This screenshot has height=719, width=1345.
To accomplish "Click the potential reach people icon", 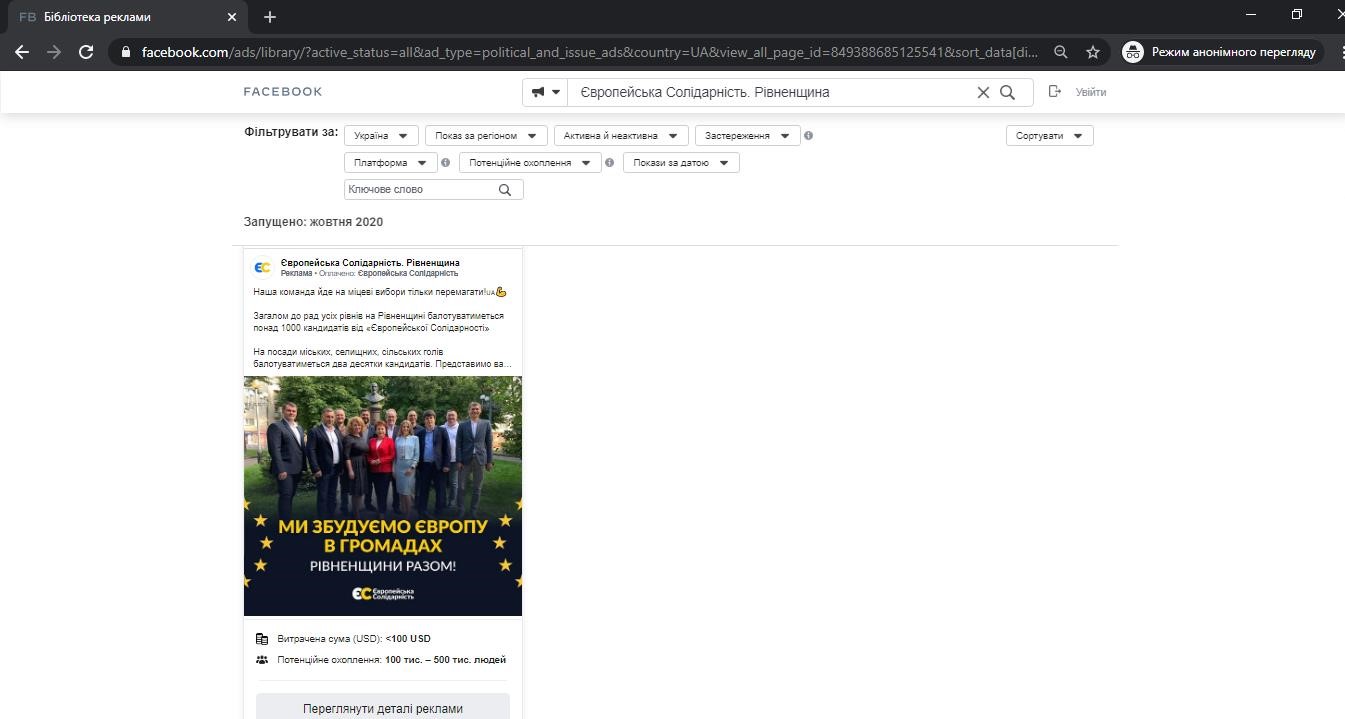I will coord(262,660).
